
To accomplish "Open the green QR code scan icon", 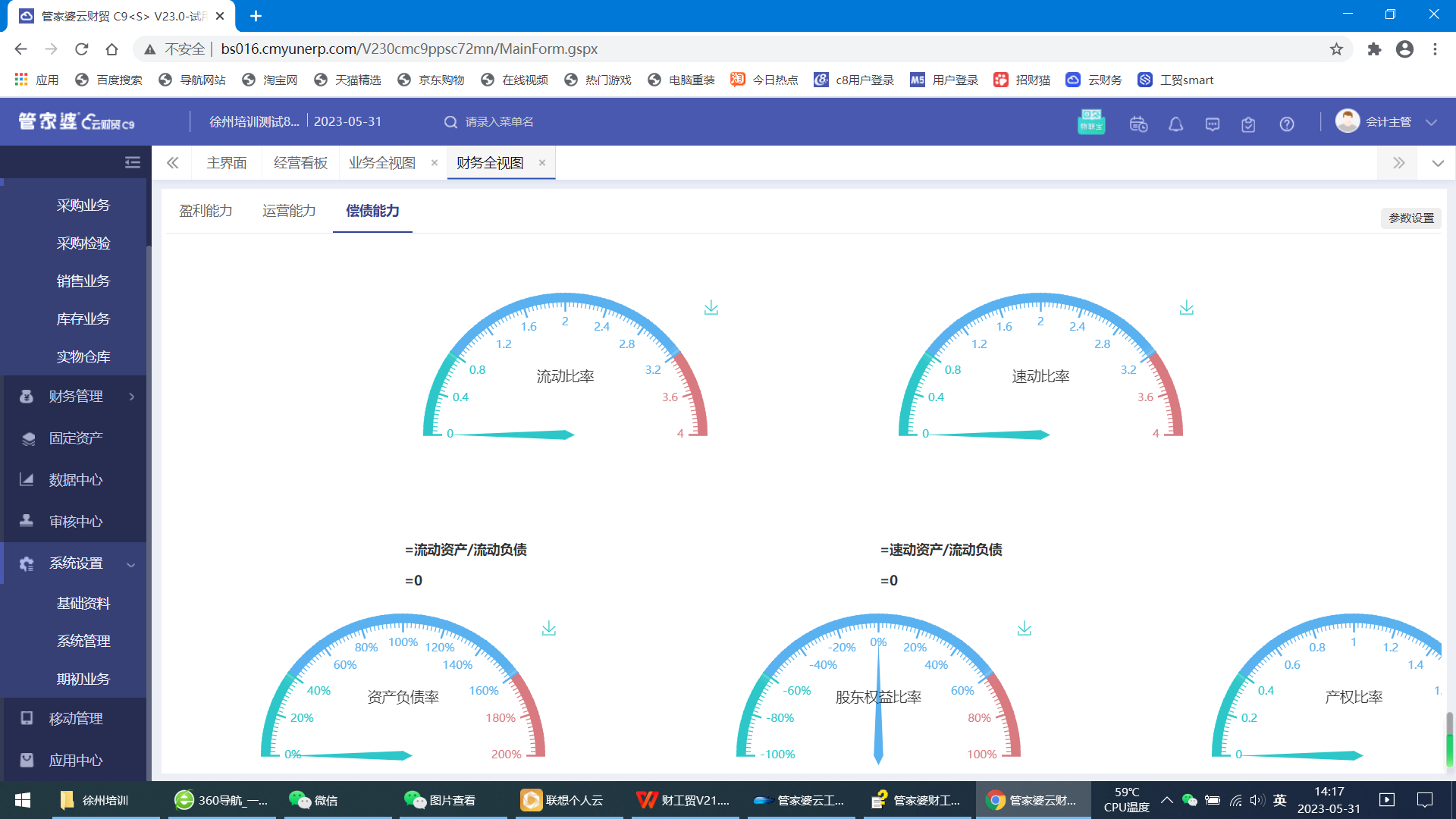I will pos(1090,122).
